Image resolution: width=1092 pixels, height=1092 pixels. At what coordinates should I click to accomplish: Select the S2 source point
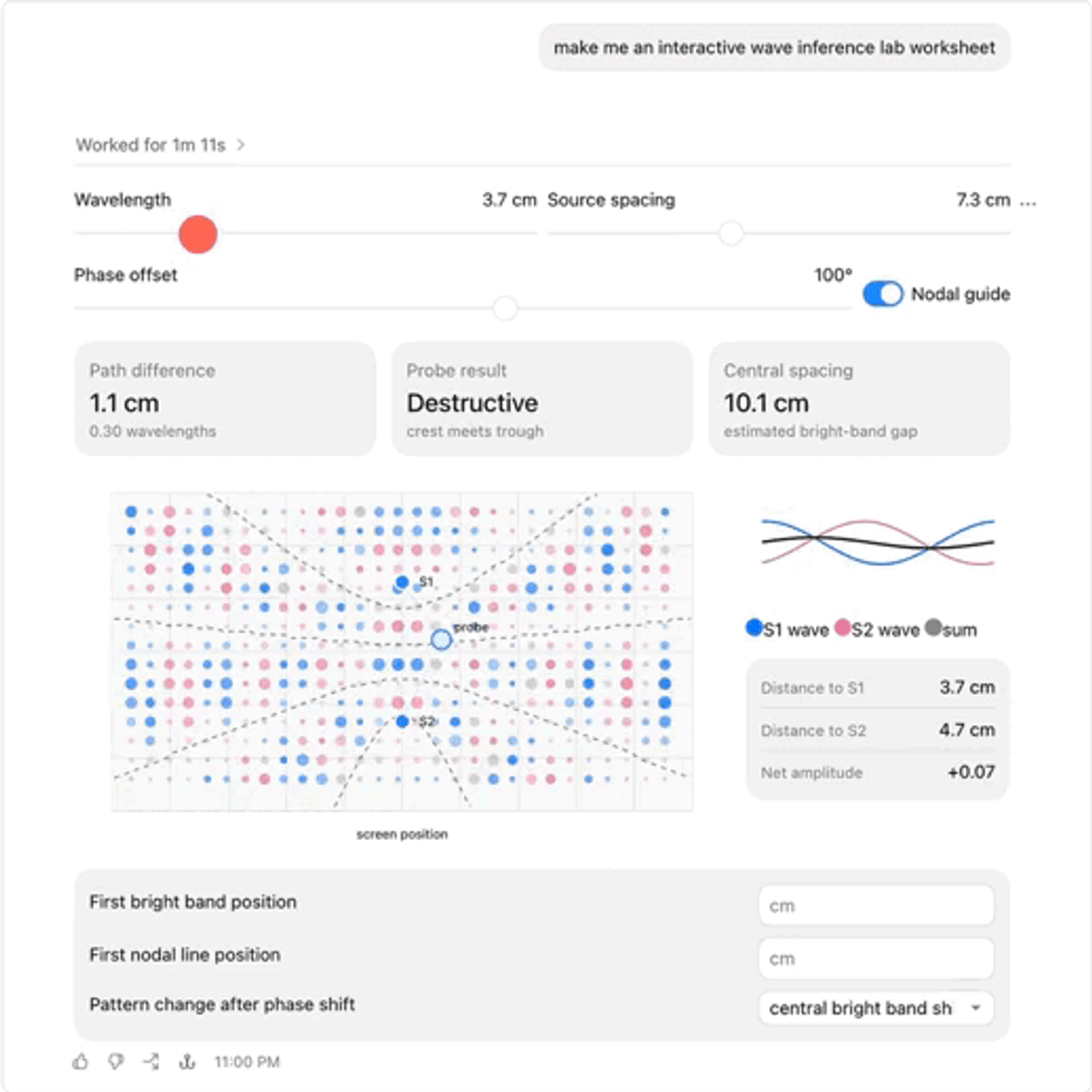point(402,722)
